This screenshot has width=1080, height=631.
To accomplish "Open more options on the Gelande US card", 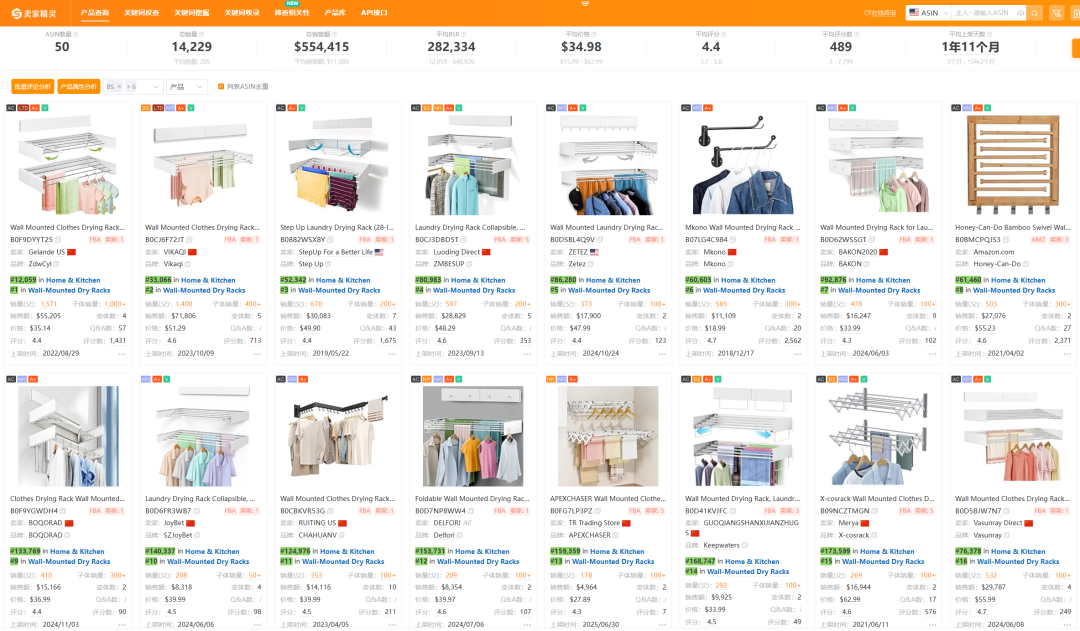I will point(122,355).
